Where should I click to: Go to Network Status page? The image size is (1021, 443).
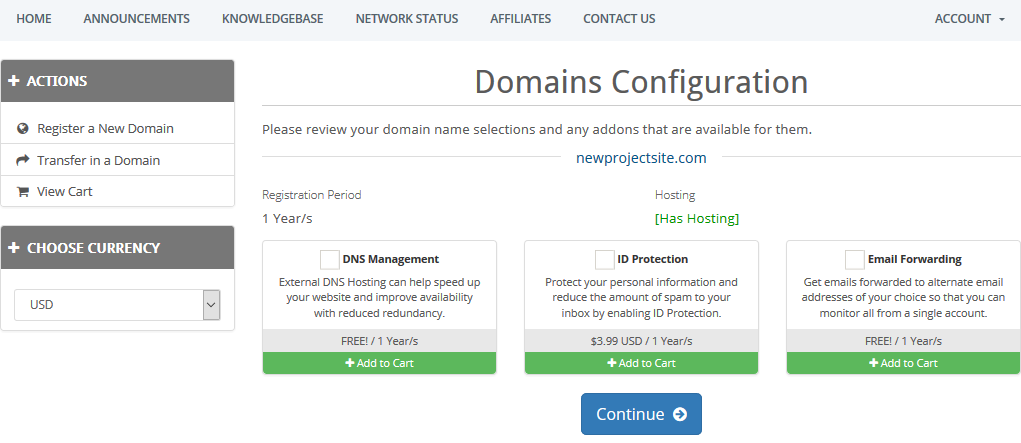pyautogui.click(x=407, y=19)
